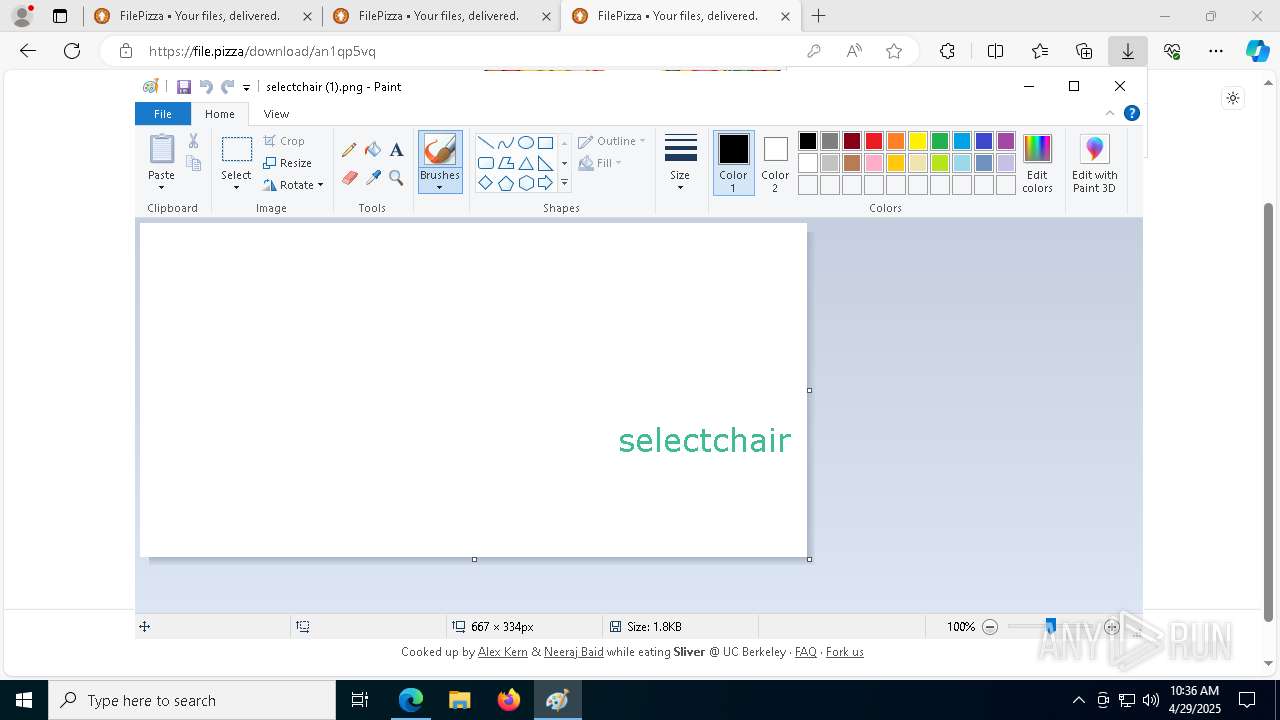Viewport: 1280px width, 720px height.
Task: Choose the Oval shape
Action: pyautogui.click(x=526, y=142)
